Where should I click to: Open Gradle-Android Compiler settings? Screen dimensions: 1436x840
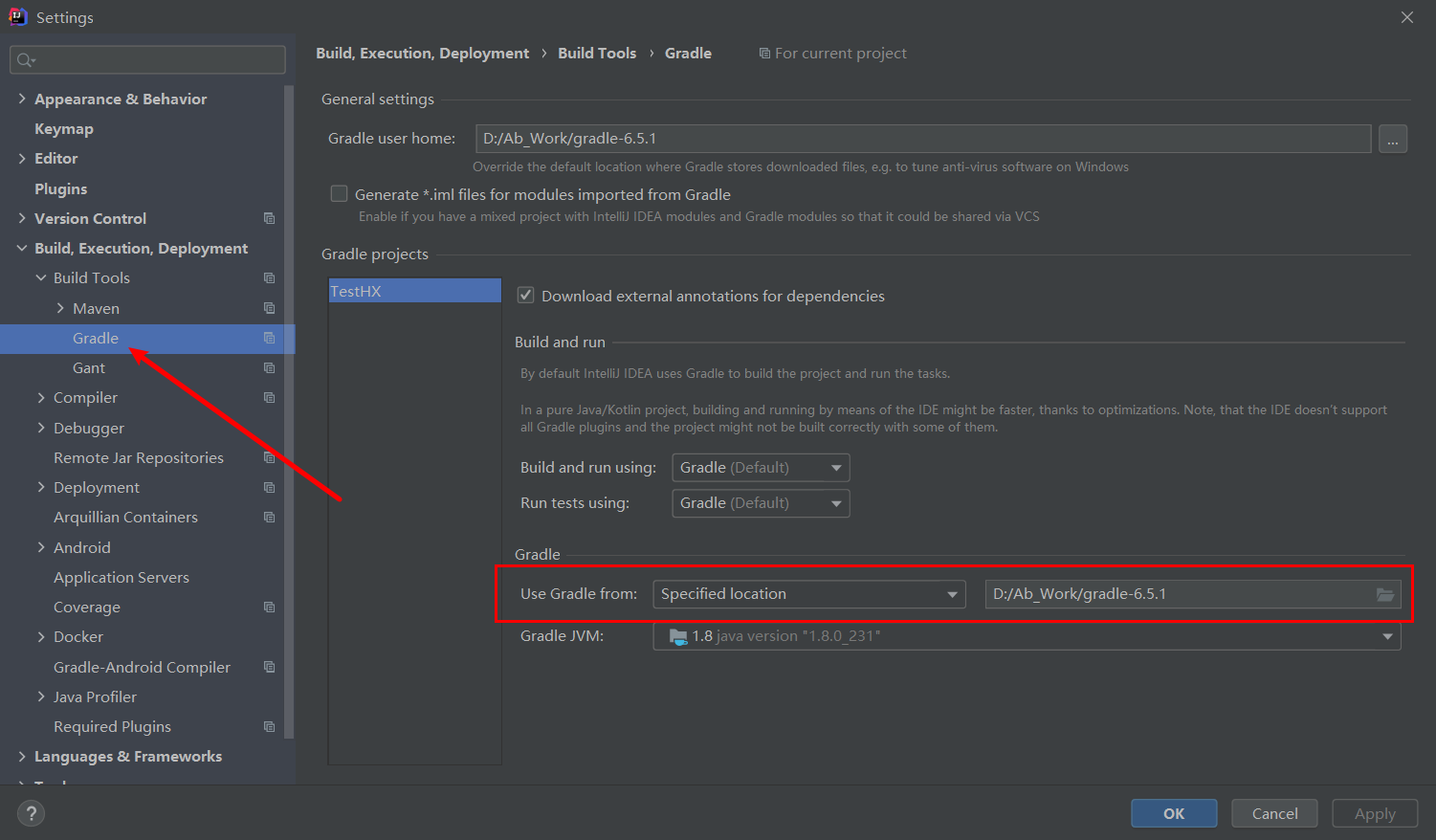(142, 667)
